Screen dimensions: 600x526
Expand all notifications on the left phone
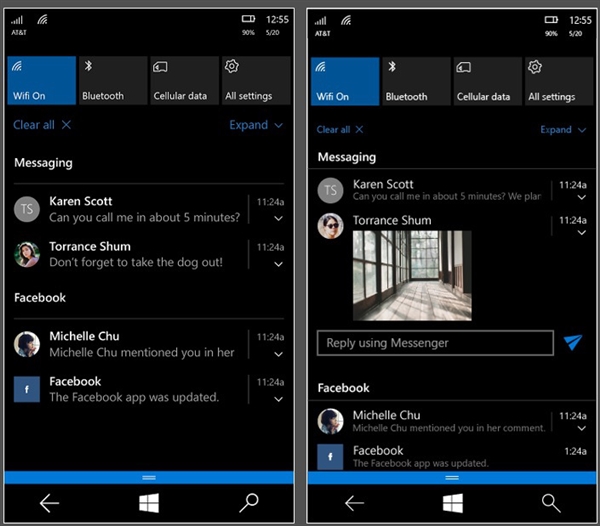[x=256, y=125]
